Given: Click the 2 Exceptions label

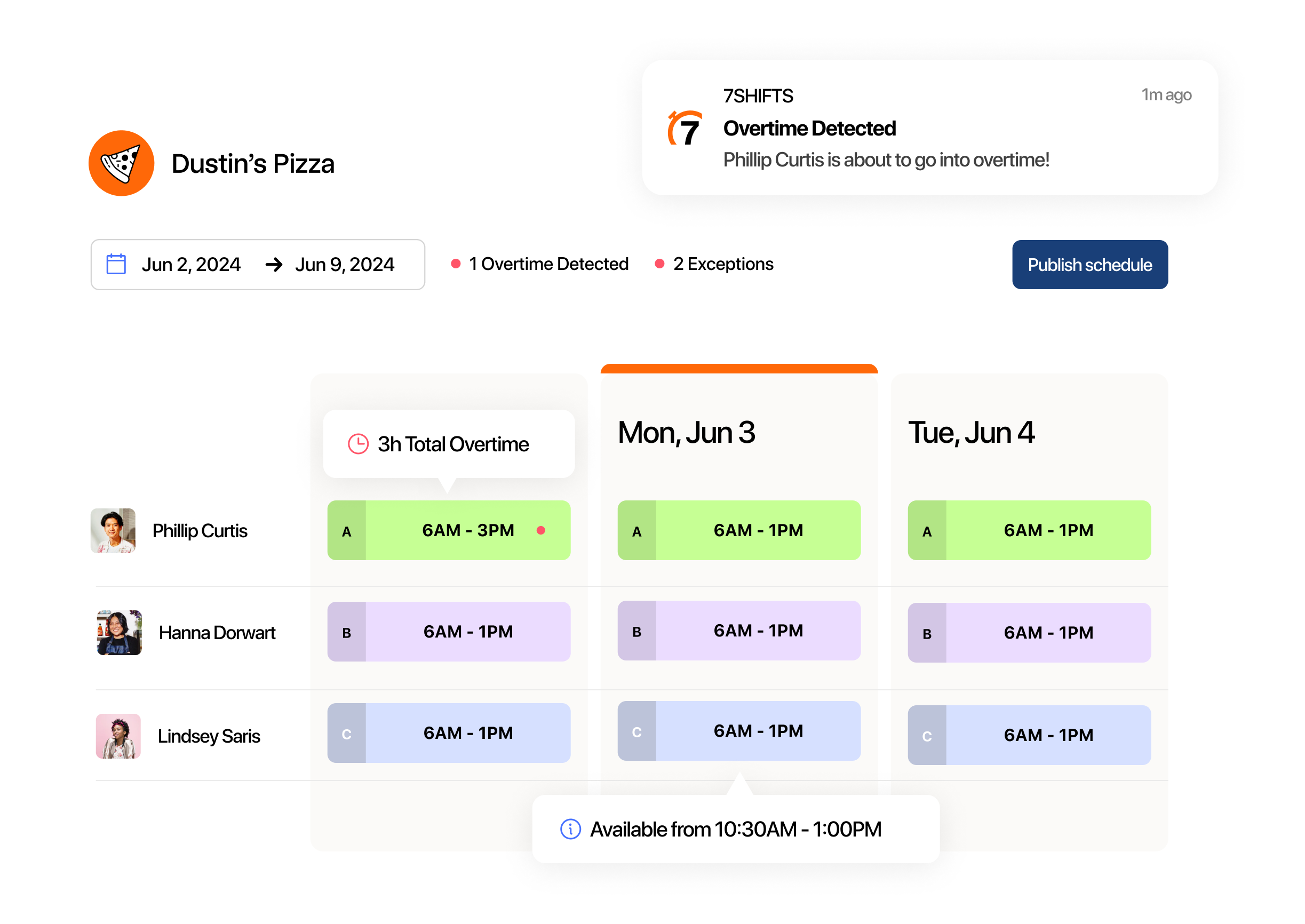Looking at the screenshot, I should point(722,264).
